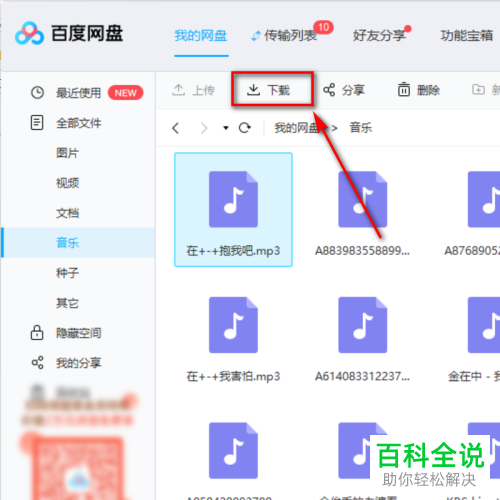
Task: Click the transfer arrows icon beside 传输列表
Action: point(256,36)
